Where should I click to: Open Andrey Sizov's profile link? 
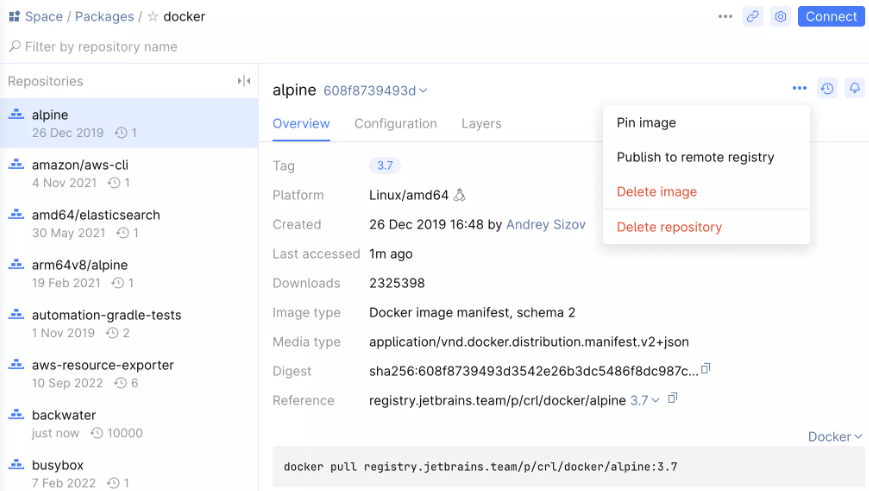point(545,225)
